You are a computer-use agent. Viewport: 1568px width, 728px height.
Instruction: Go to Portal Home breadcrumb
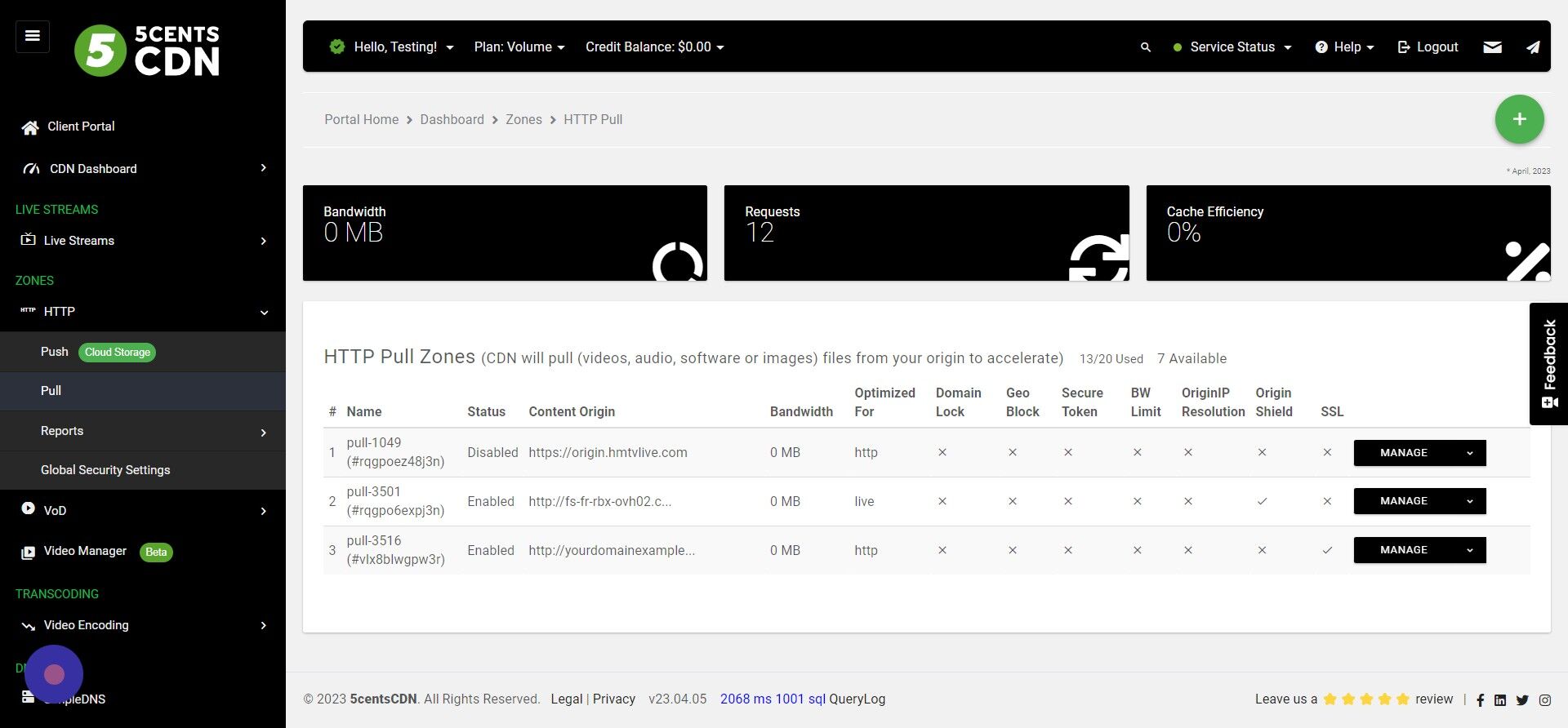pos(361,119)
